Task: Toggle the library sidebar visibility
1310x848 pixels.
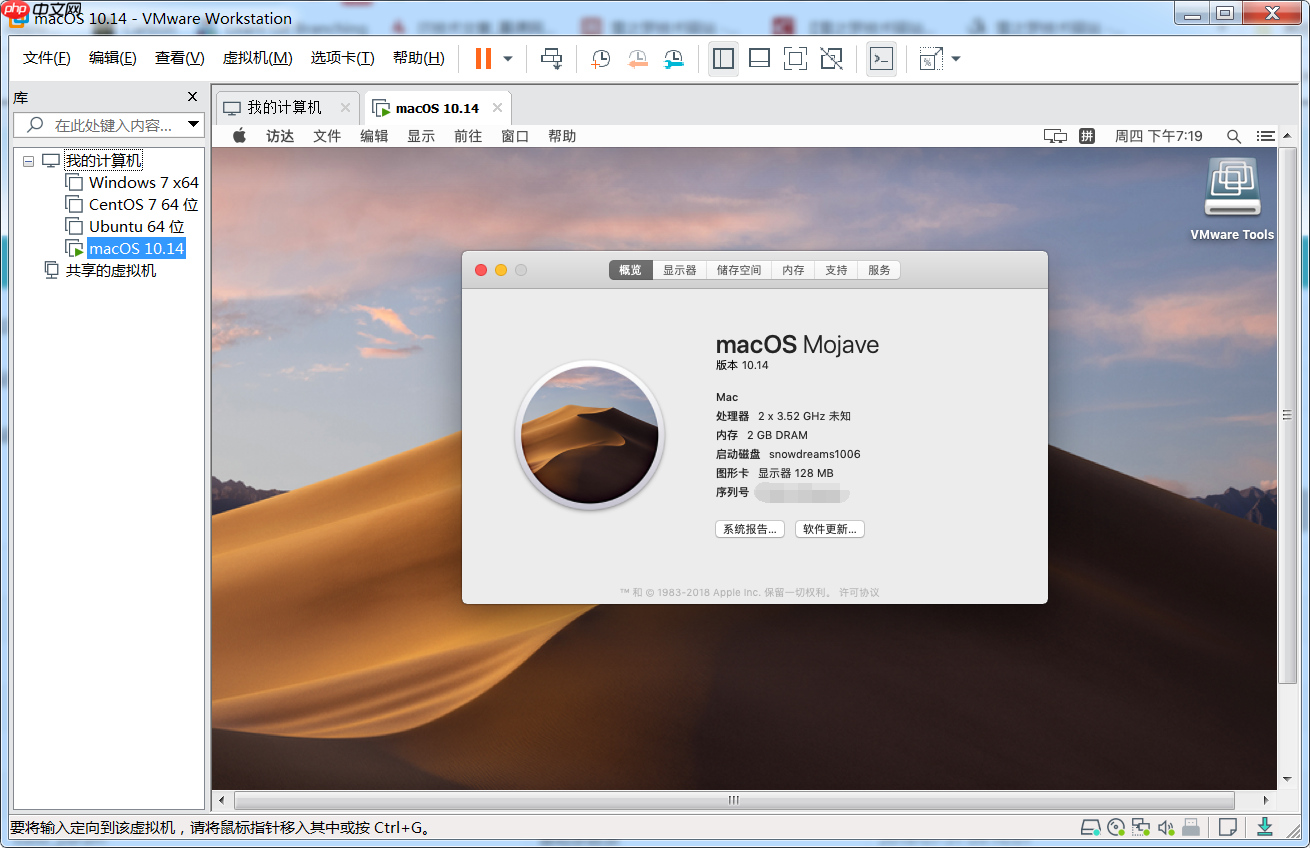Action: (723, 59)
